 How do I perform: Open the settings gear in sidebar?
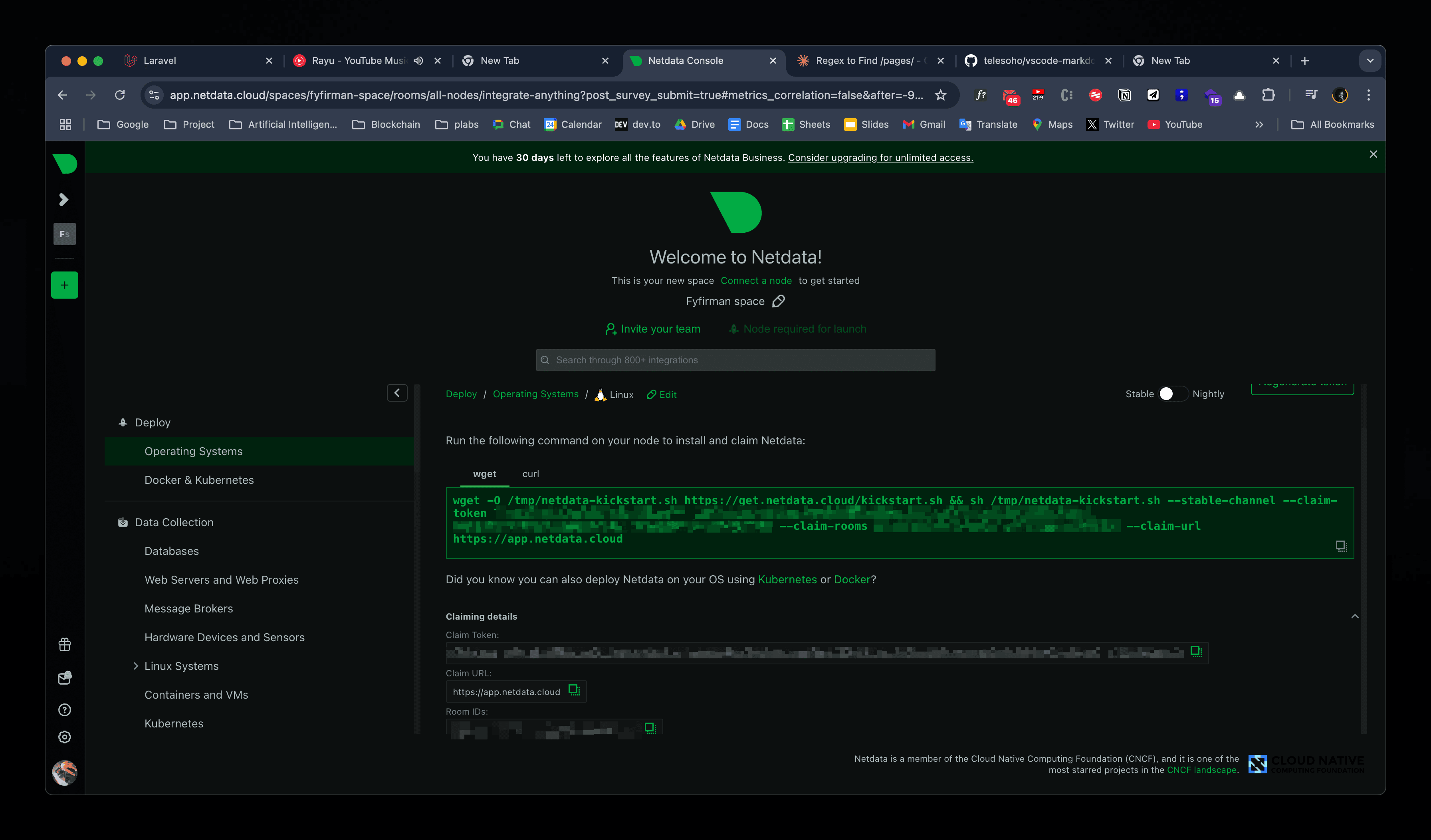(x=65, y=737)
